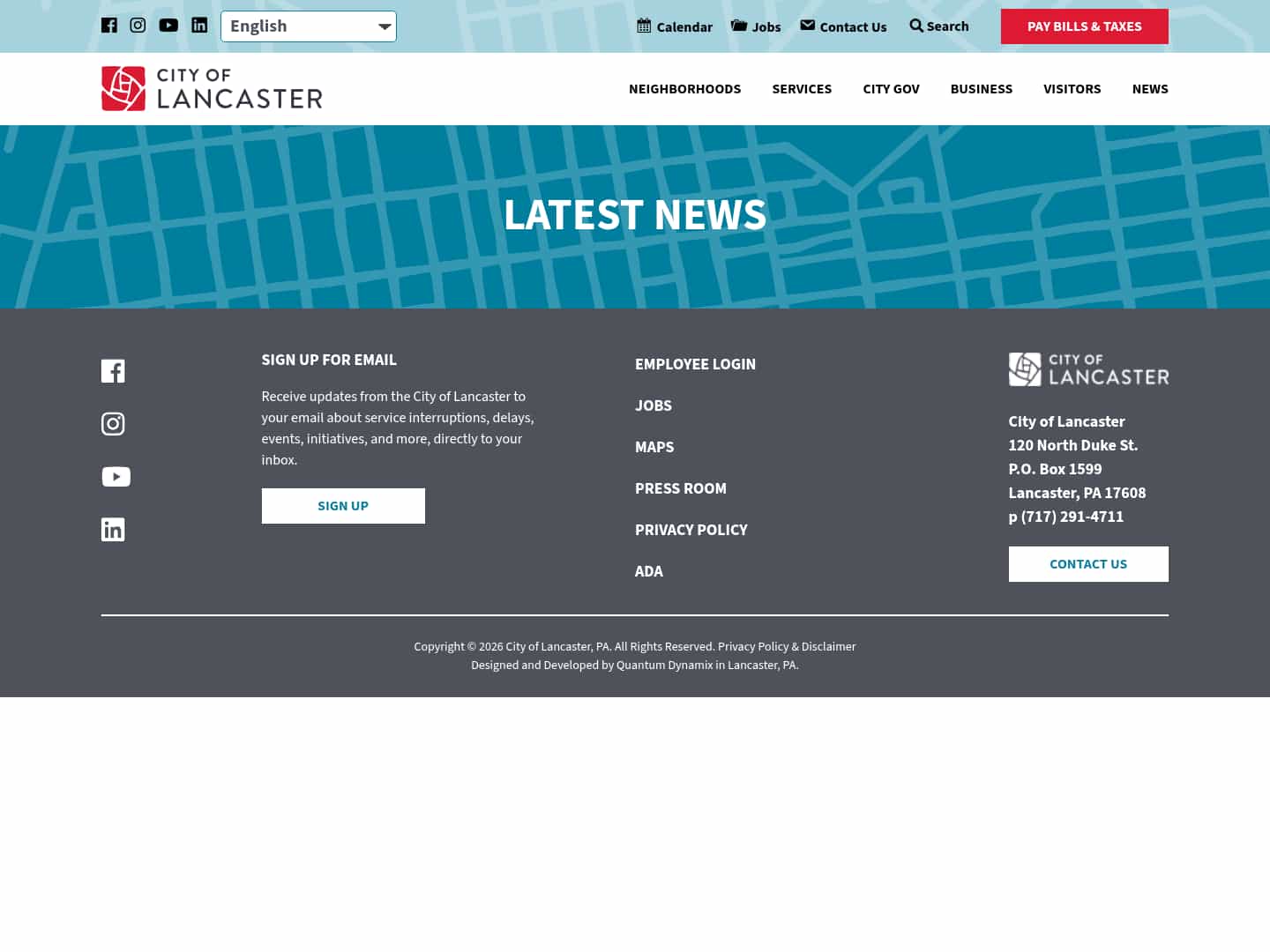The image size is (1270, 952).
Task: Open the Neighborhoods navigation item
Action: pos(684,88)
